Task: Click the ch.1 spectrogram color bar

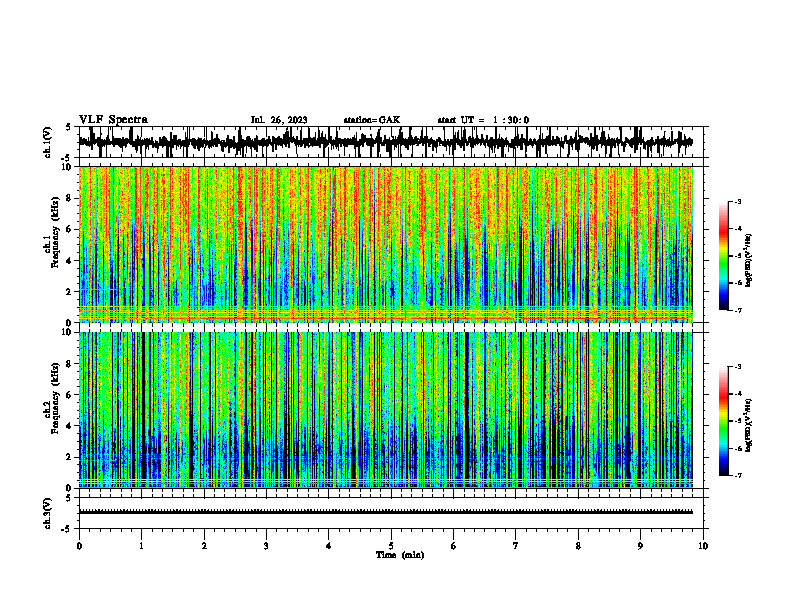Action: 724,256
